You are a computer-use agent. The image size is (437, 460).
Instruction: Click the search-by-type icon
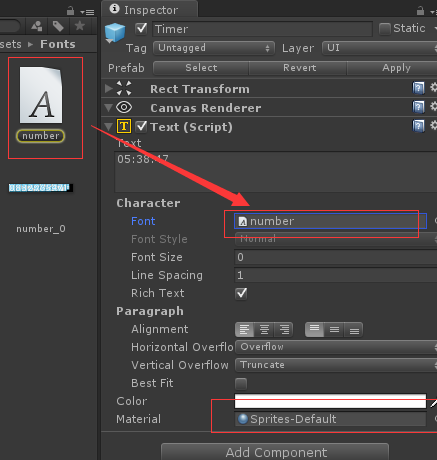[37, 26]
